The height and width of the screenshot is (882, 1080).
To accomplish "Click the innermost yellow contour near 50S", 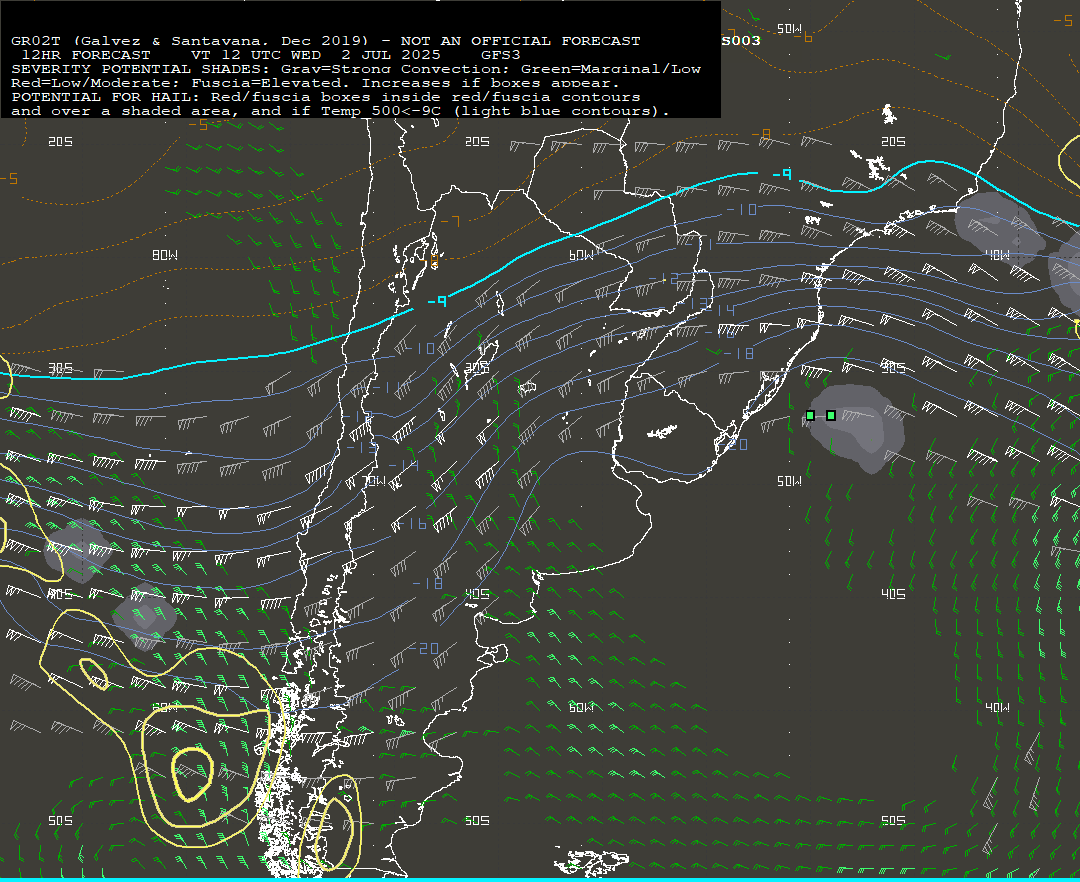I will pyautogui.click(x=191, y=775).
